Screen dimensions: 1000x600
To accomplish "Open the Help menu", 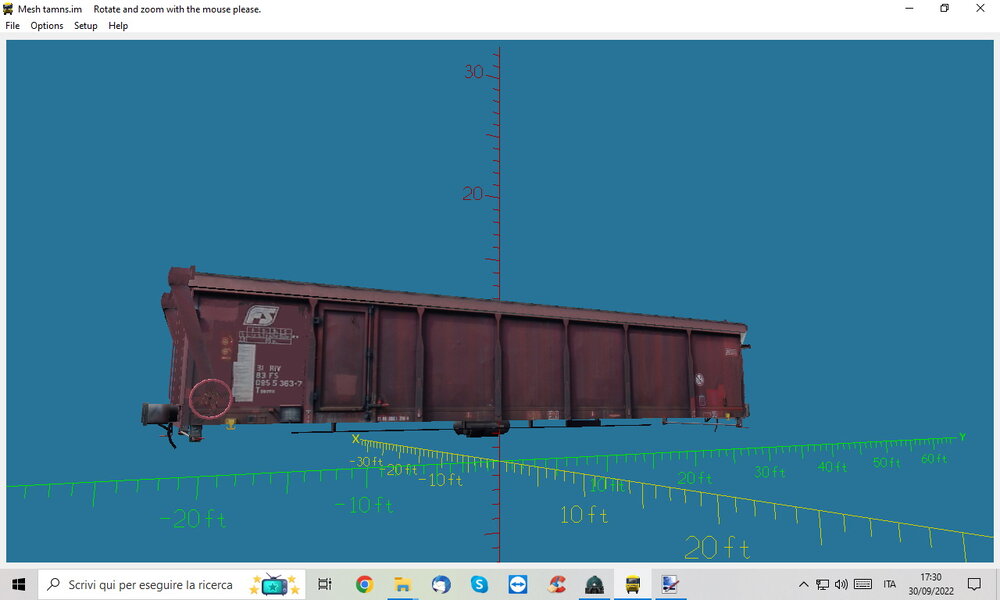I will pos(118,26).
